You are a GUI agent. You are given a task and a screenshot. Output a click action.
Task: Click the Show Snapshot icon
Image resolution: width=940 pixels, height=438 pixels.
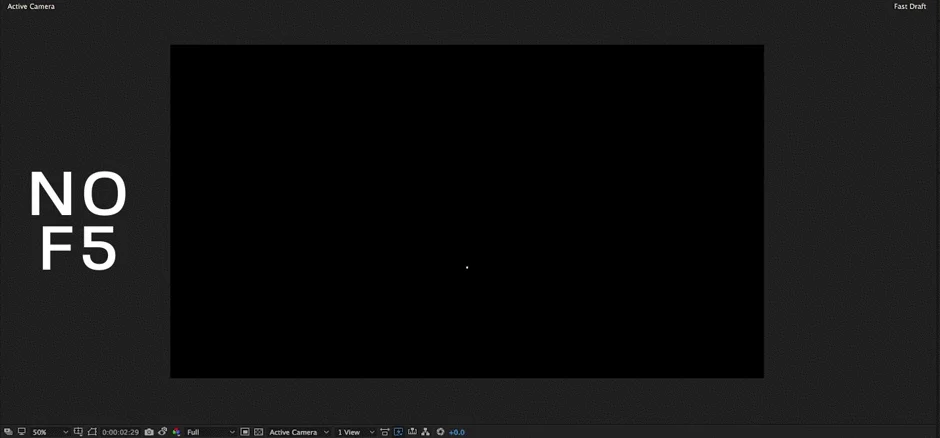[162, 431]
